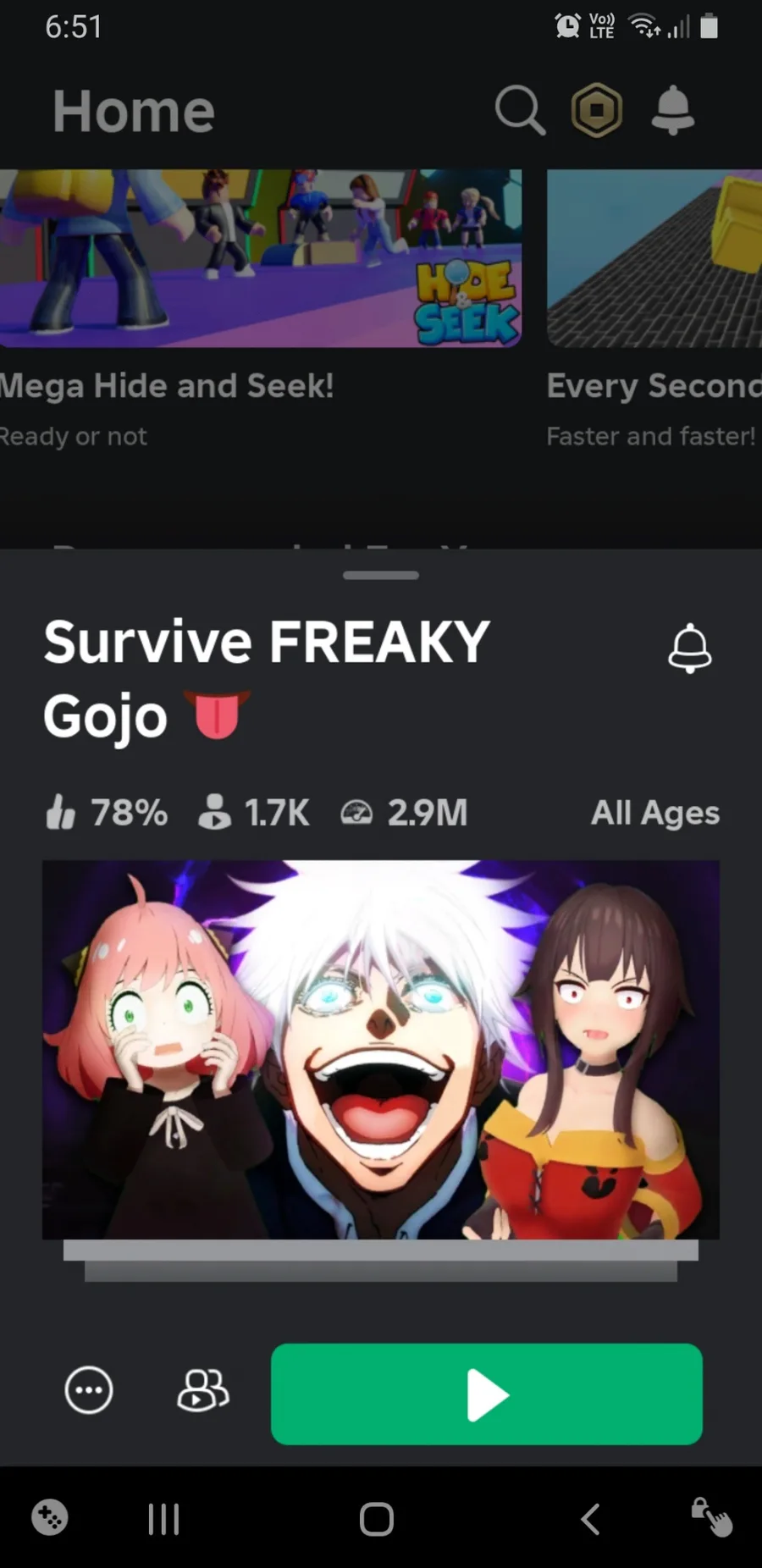762x1568 pixels.
Task: Toggle experience notify bell for Survive FREAKY Gojo
Action: click(x=690, y=649)
